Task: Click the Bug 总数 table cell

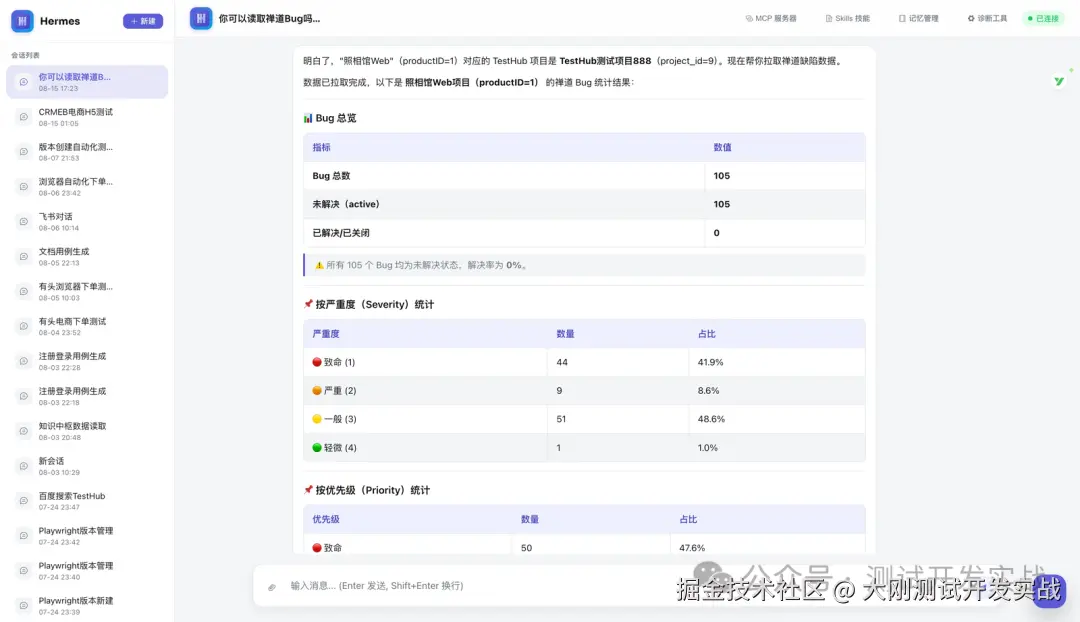Action: 504,176
